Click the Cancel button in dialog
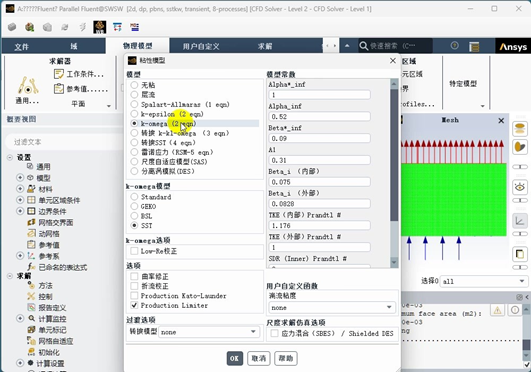 [259, 358]
